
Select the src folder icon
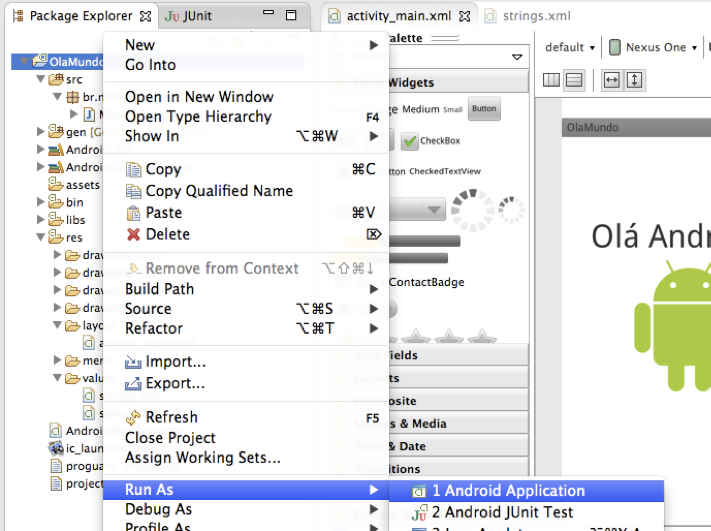click(56, 79)
